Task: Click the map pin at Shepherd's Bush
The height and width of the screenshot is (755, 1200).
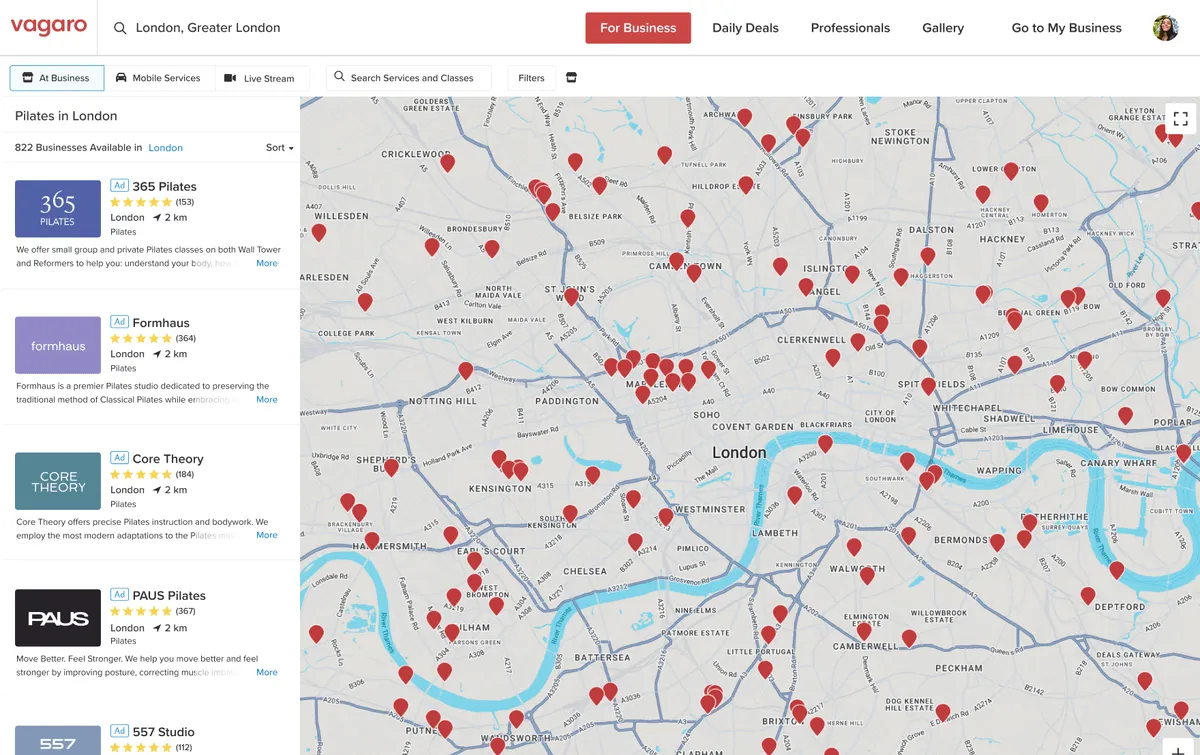Action: pyautogui.click(x=391, y=467)
